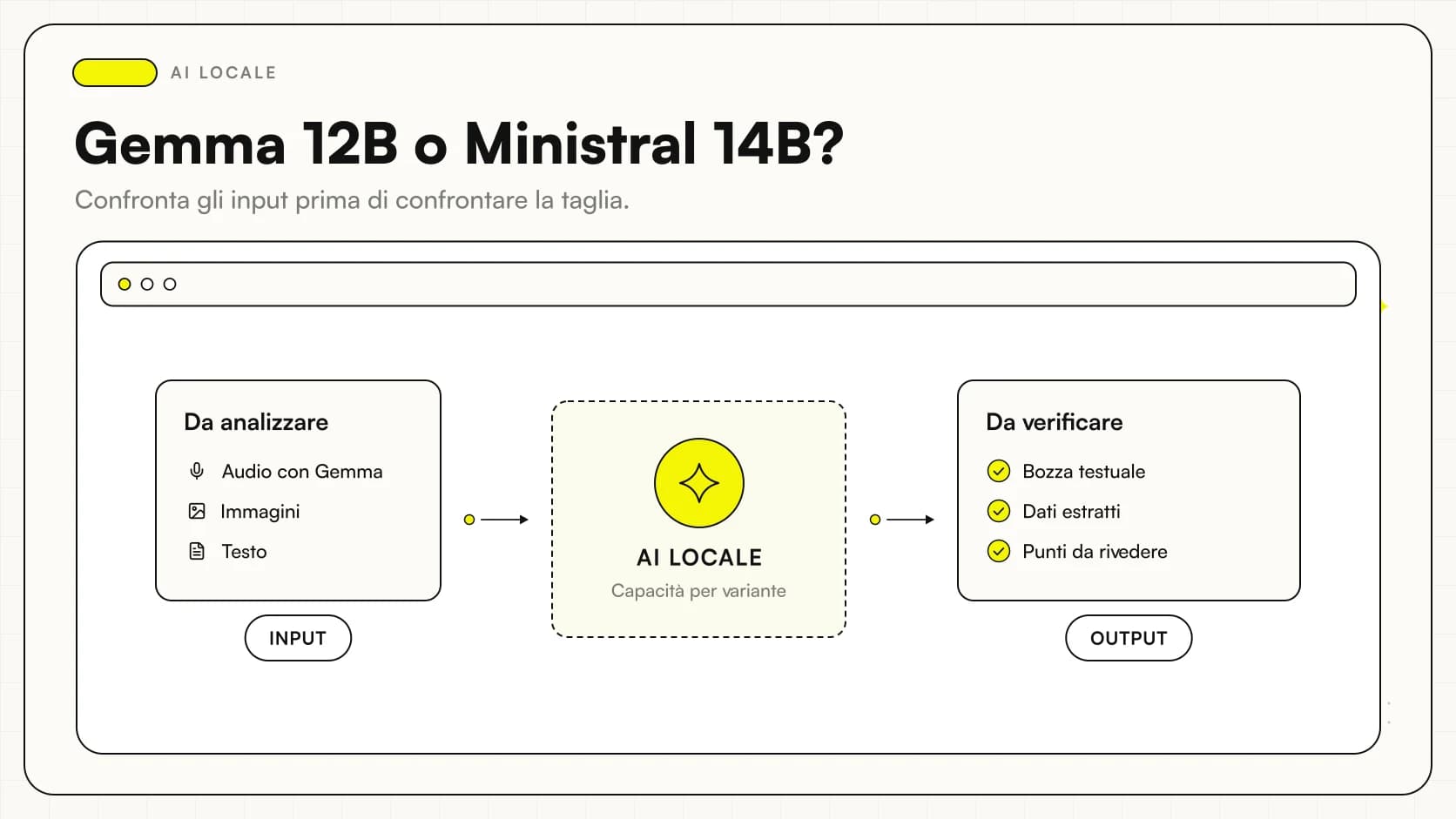
Task: Click the yellow sparkle AI LOCALE circle icon
Action: (x=699, y=483)
